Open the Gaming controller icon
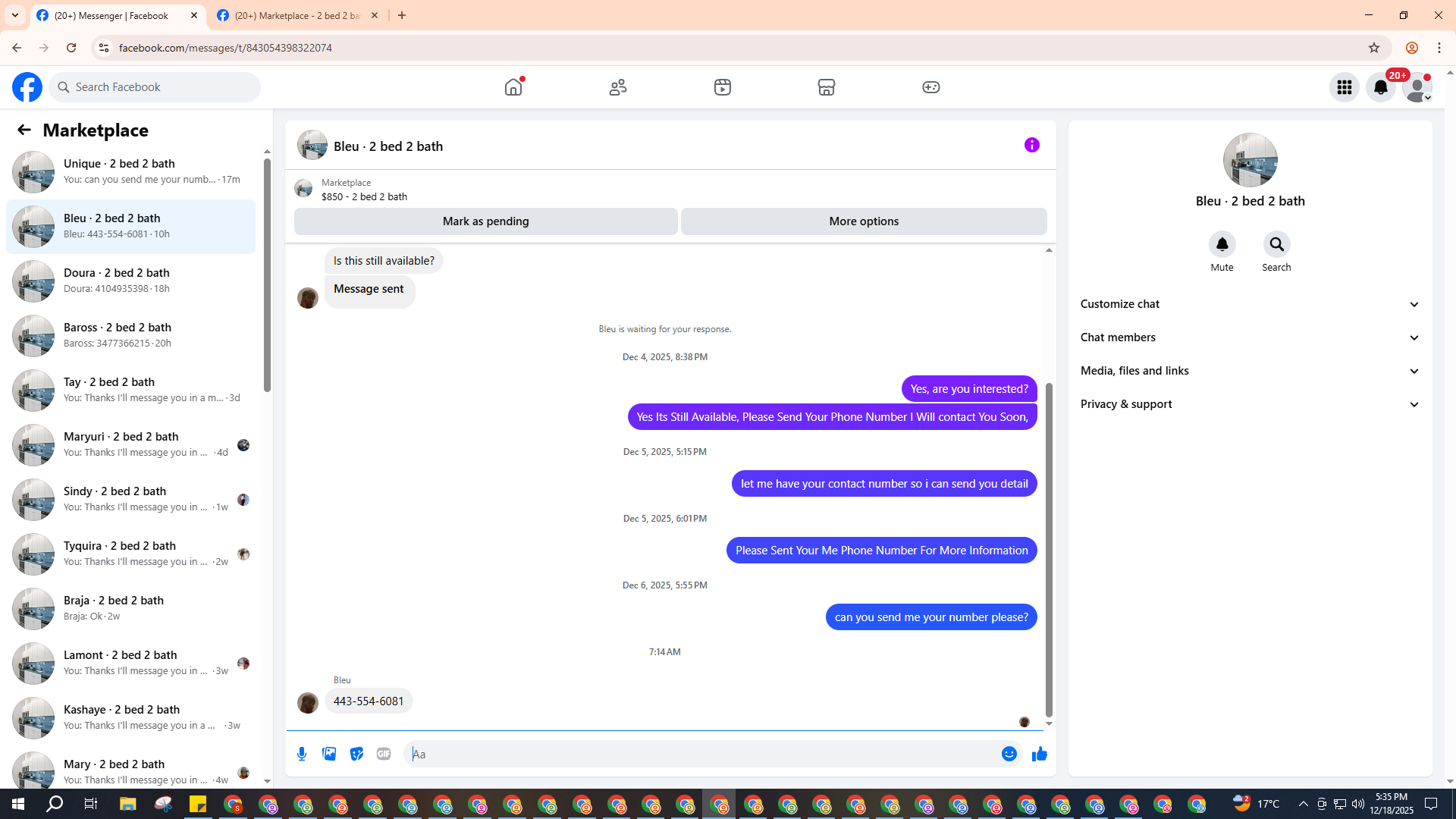The height and width of the screenshot is (819, 1456). tap(931, 87)
